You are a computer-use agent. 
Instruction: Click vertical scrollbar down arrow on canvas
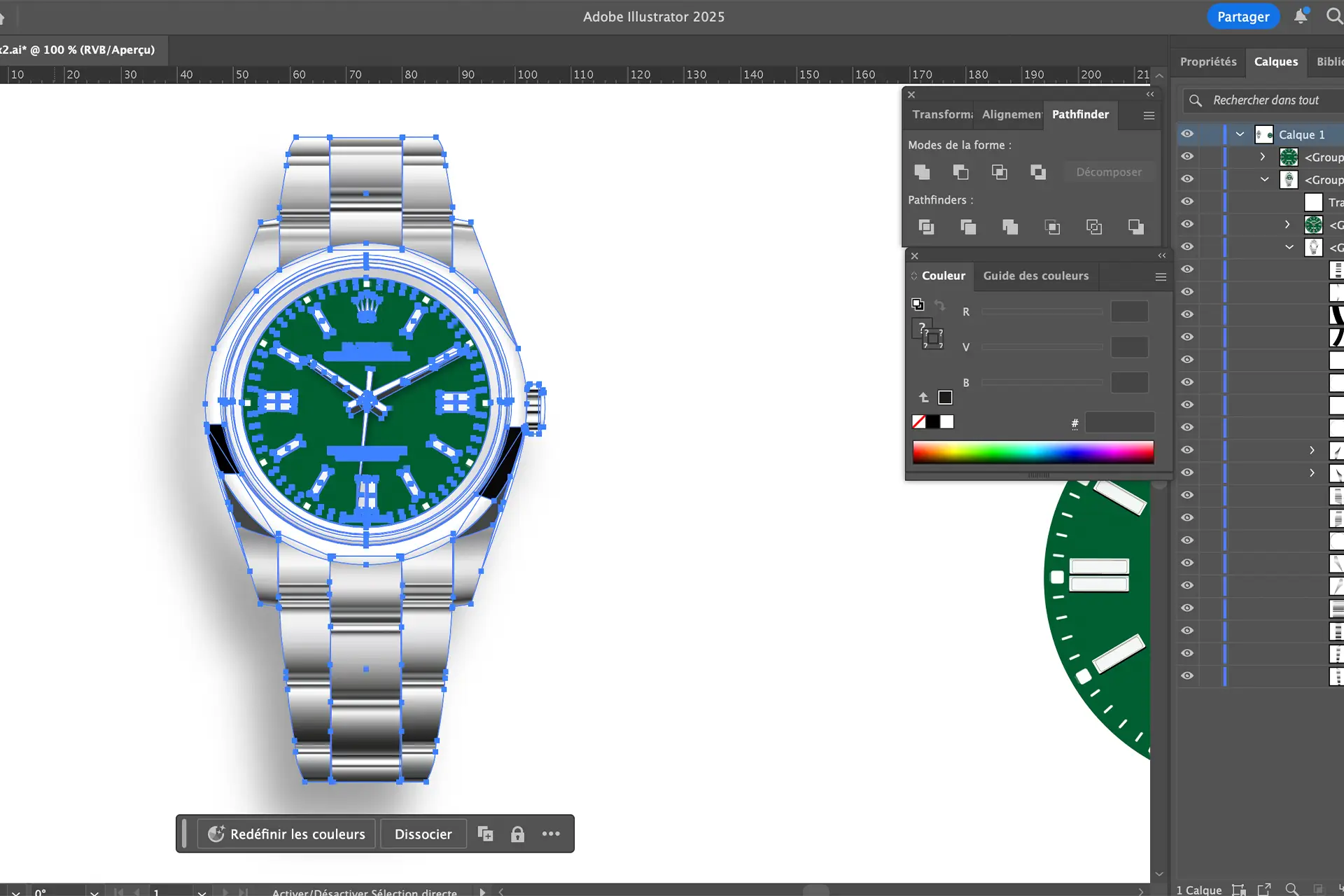1159,874
